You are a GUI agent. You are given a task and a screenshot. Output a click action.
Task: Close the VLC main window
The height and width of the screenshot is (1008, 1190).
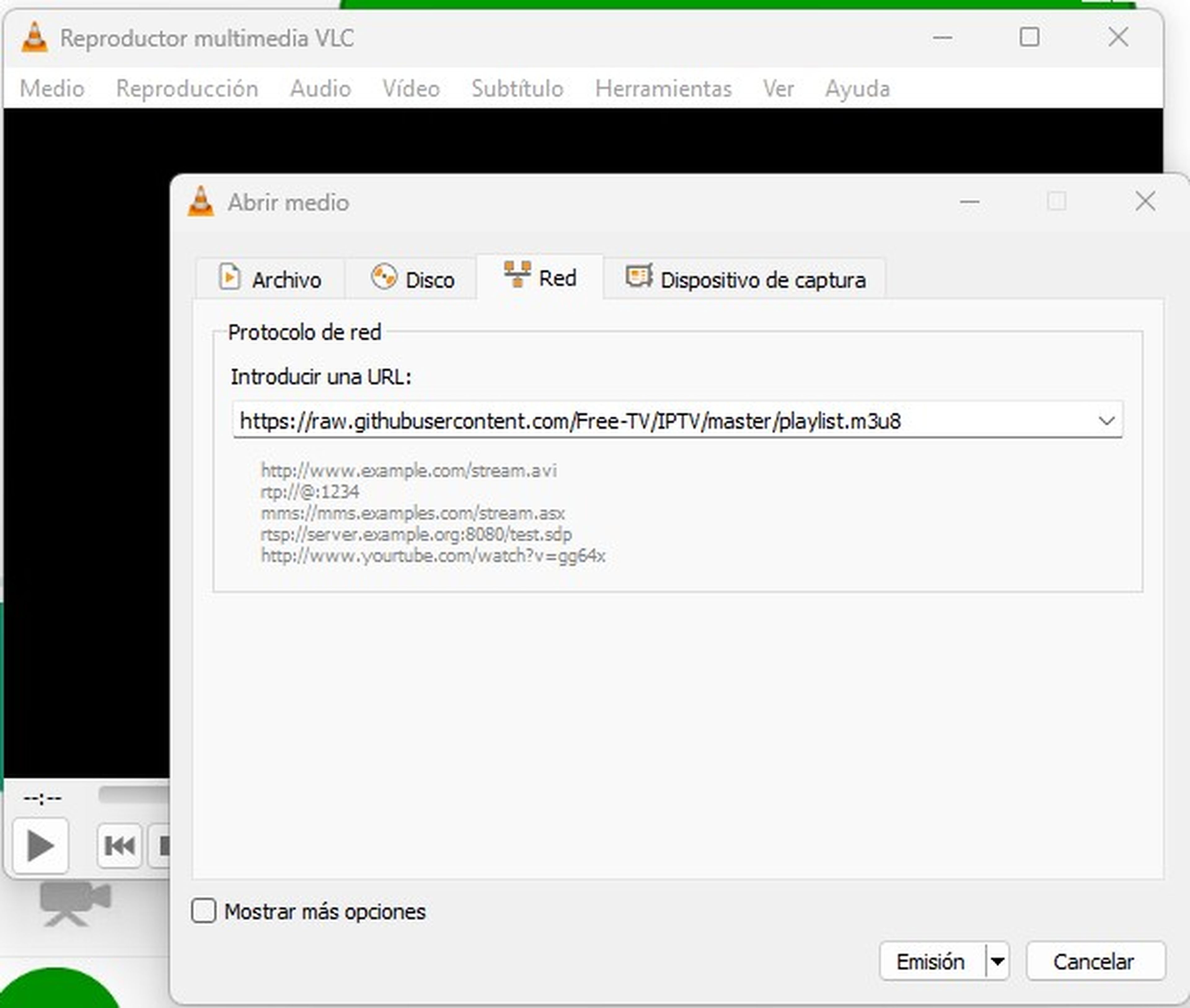pos(1118,38)
